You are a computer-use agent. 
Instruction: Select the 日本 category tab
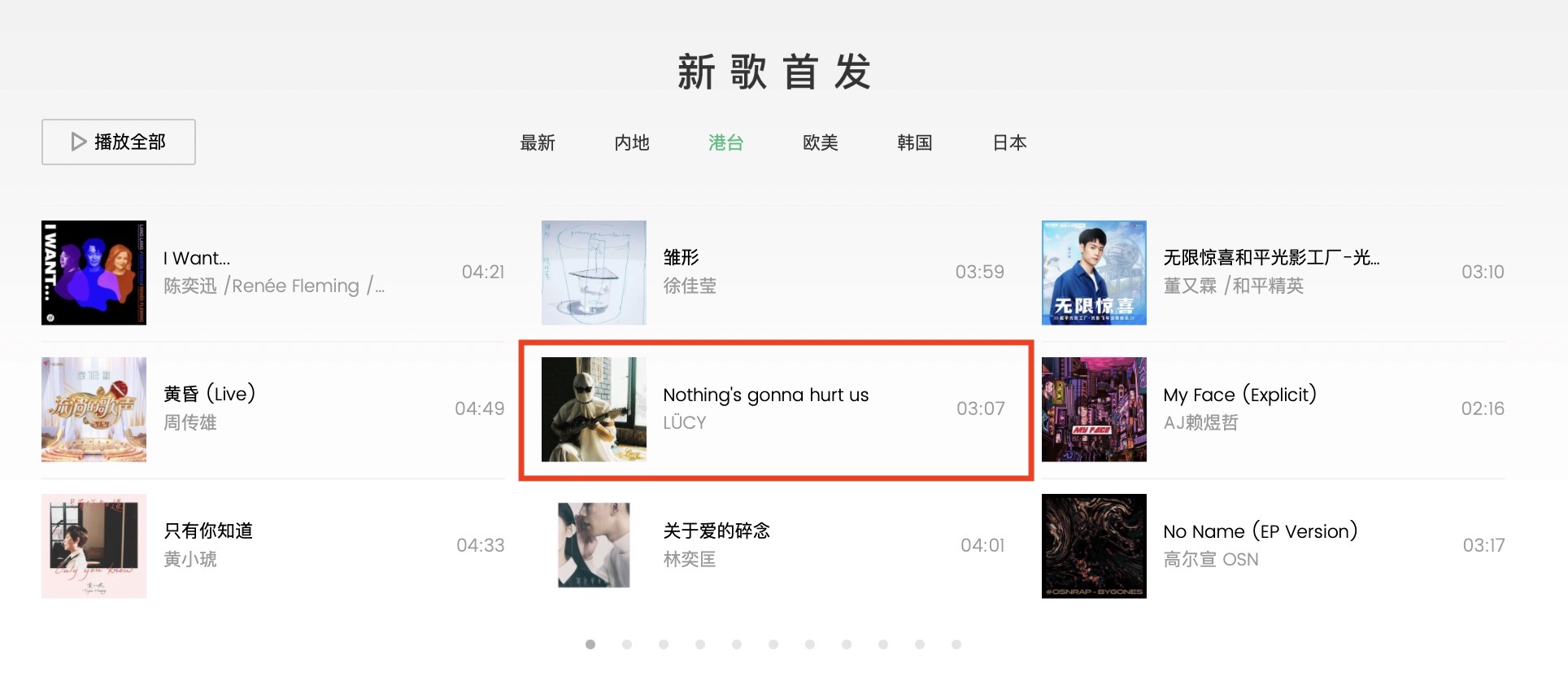click(x=1009, y=143)
